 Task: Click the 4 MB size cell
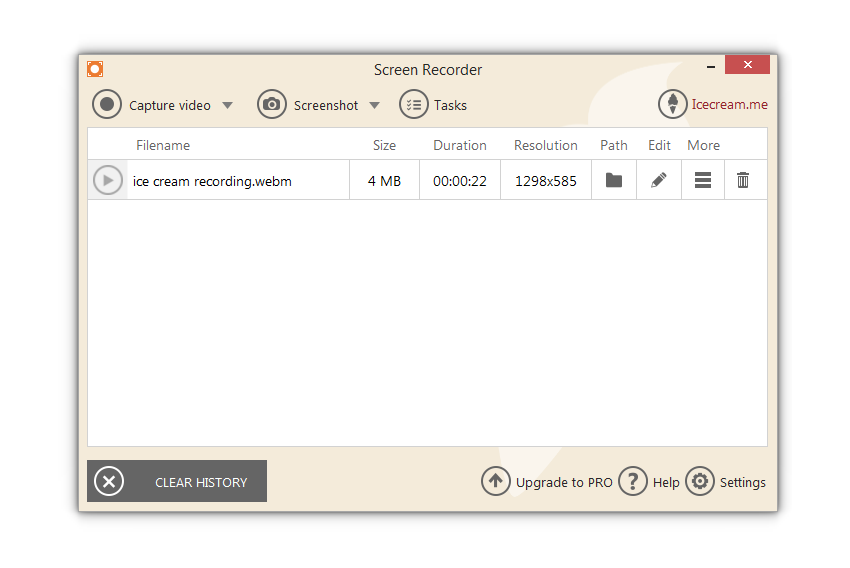[384, 181]
